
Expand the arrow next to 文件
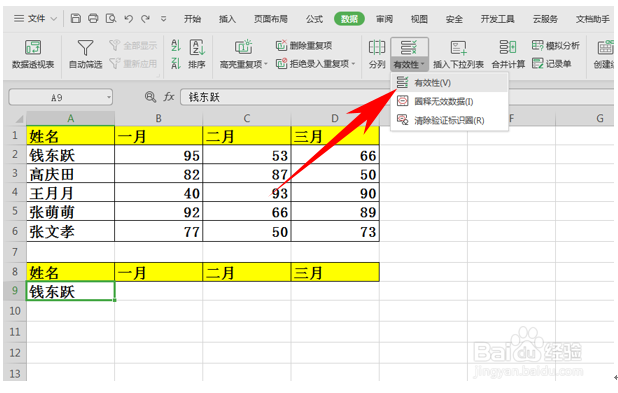click(x=54, y=19)
